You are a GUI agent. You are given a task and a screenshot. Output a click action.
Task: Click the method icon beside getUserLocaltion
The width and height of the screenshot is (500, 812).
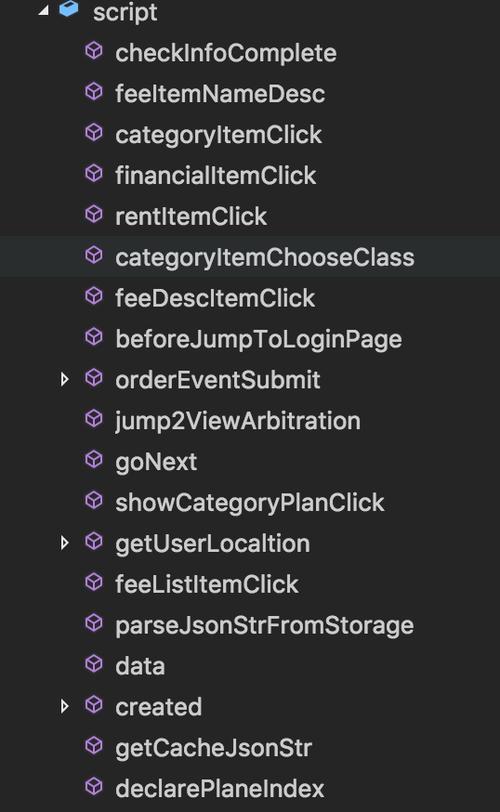[94, 542]
